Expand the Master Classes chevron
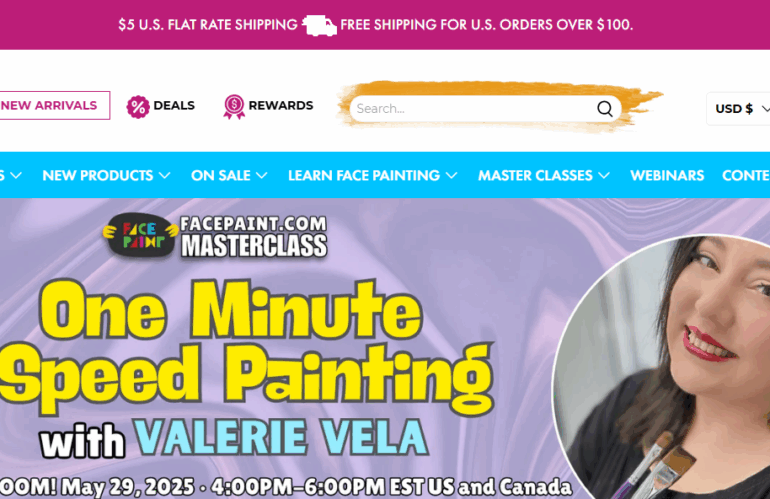The width and height of the screenshot is (770, 499). click(x=604, y=175)
